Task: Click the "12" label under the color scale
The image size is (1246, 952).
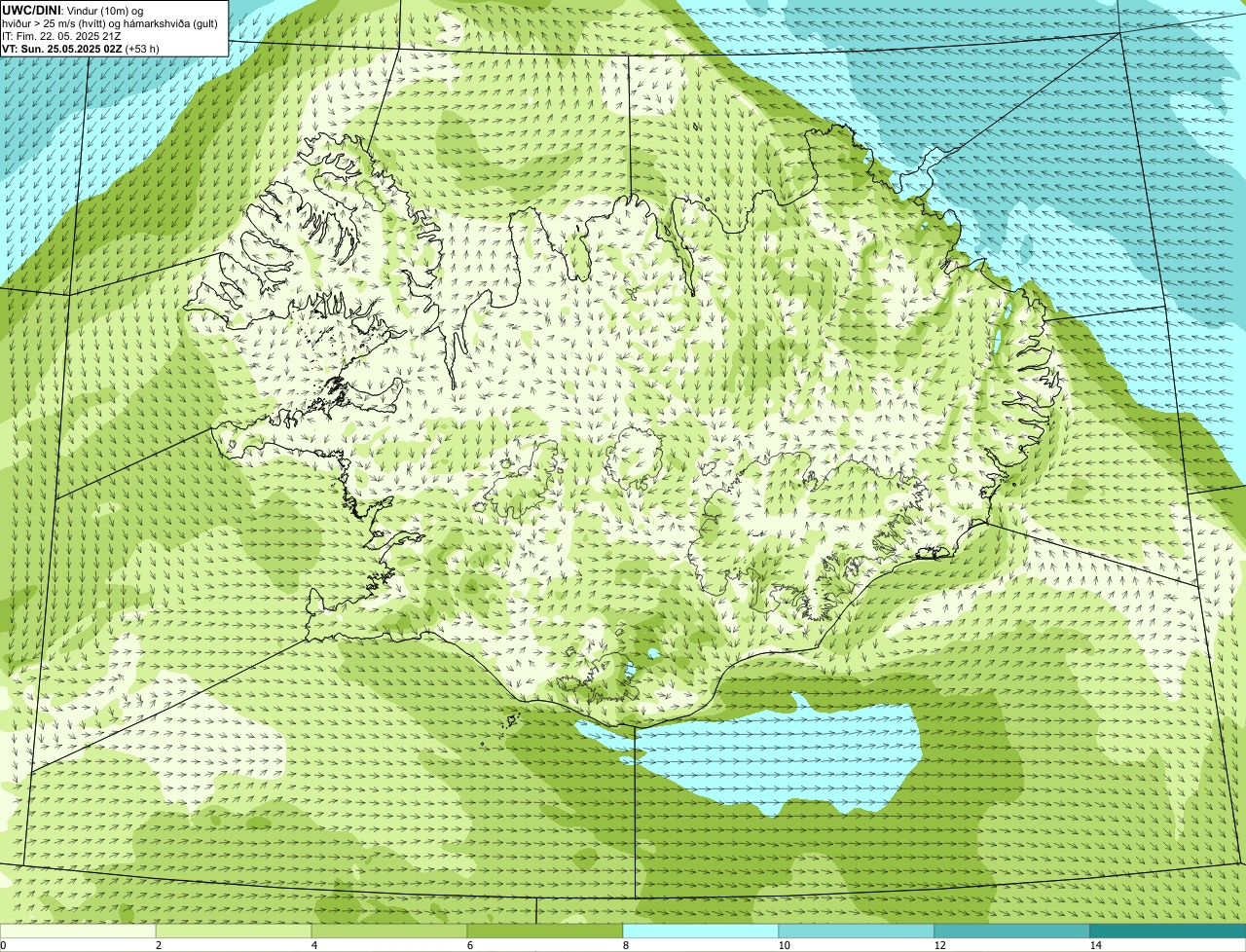Action: (x=939, y=945)
